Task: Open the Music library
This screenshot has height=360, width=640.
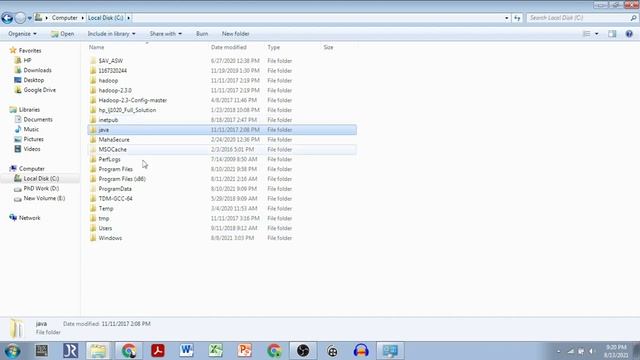Action: 31,129
